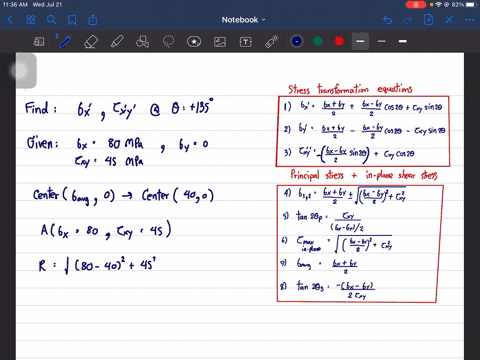Go back using the back chevron
The image size is (480, 360).
tap(10, 20)
